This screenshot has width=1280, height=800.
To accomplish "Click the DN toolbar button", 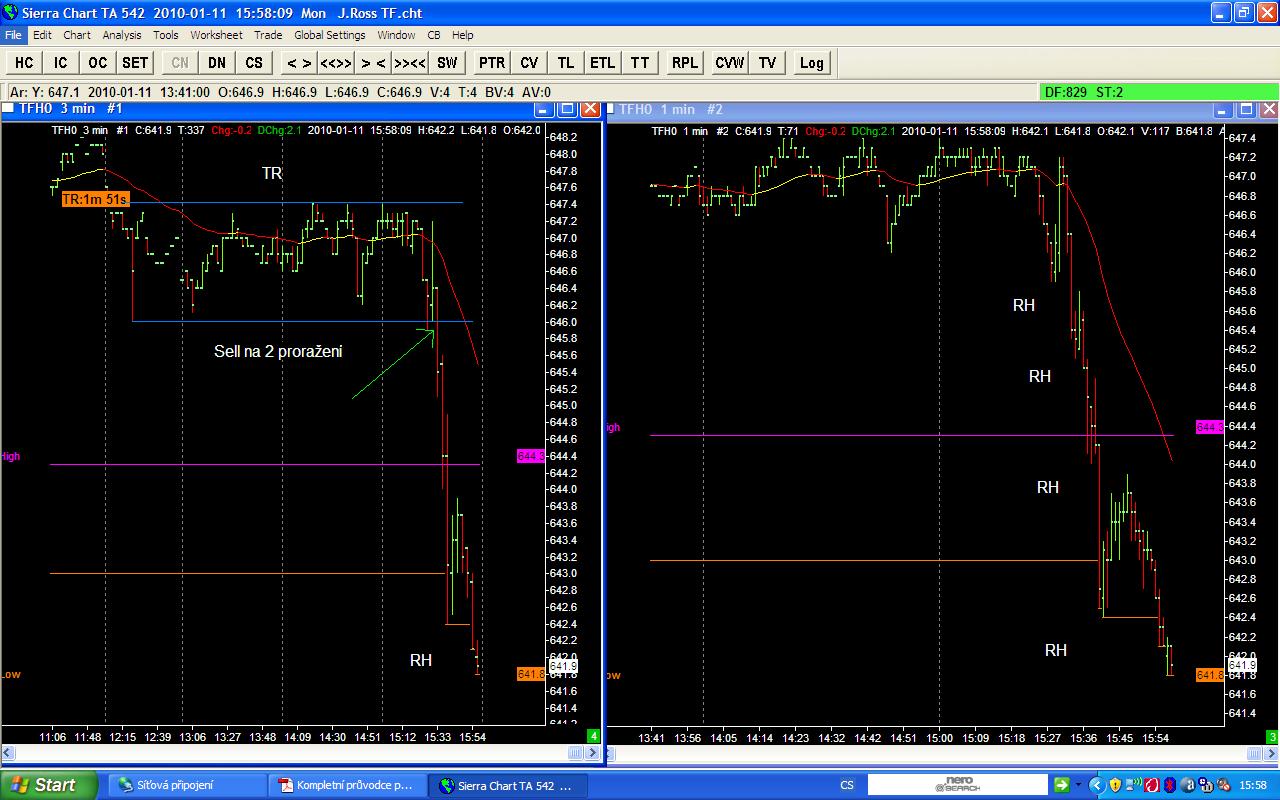I will point(217,63).
